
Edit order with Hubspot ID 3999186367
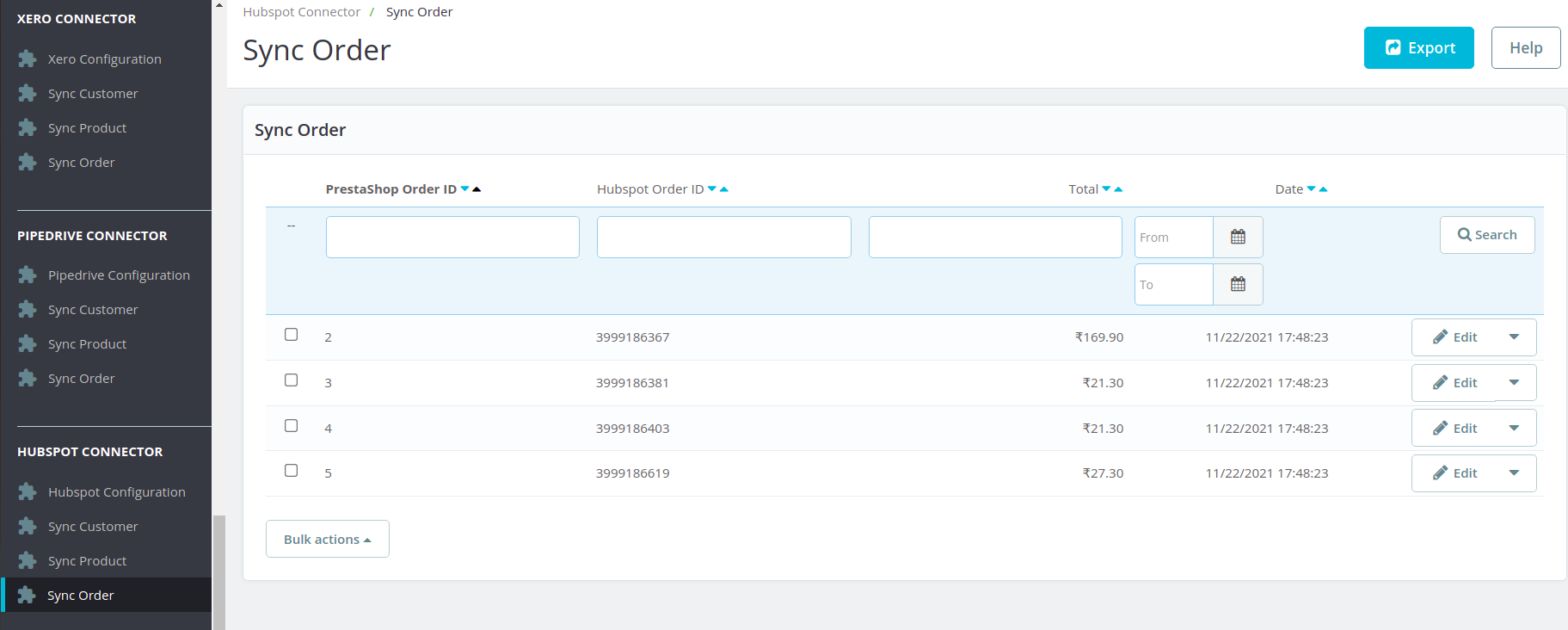1454,337
